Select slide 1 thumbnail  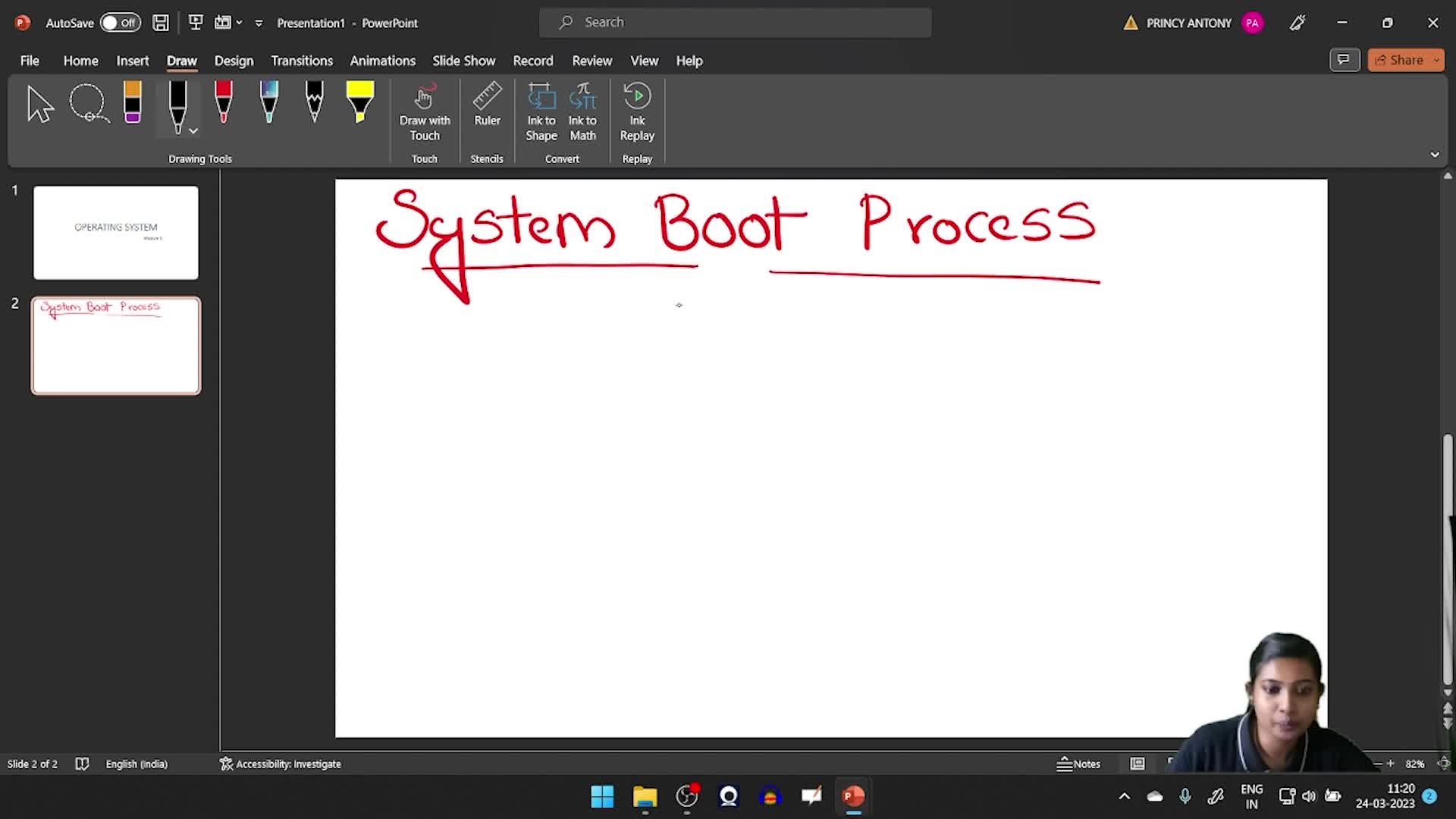[116, 233]
